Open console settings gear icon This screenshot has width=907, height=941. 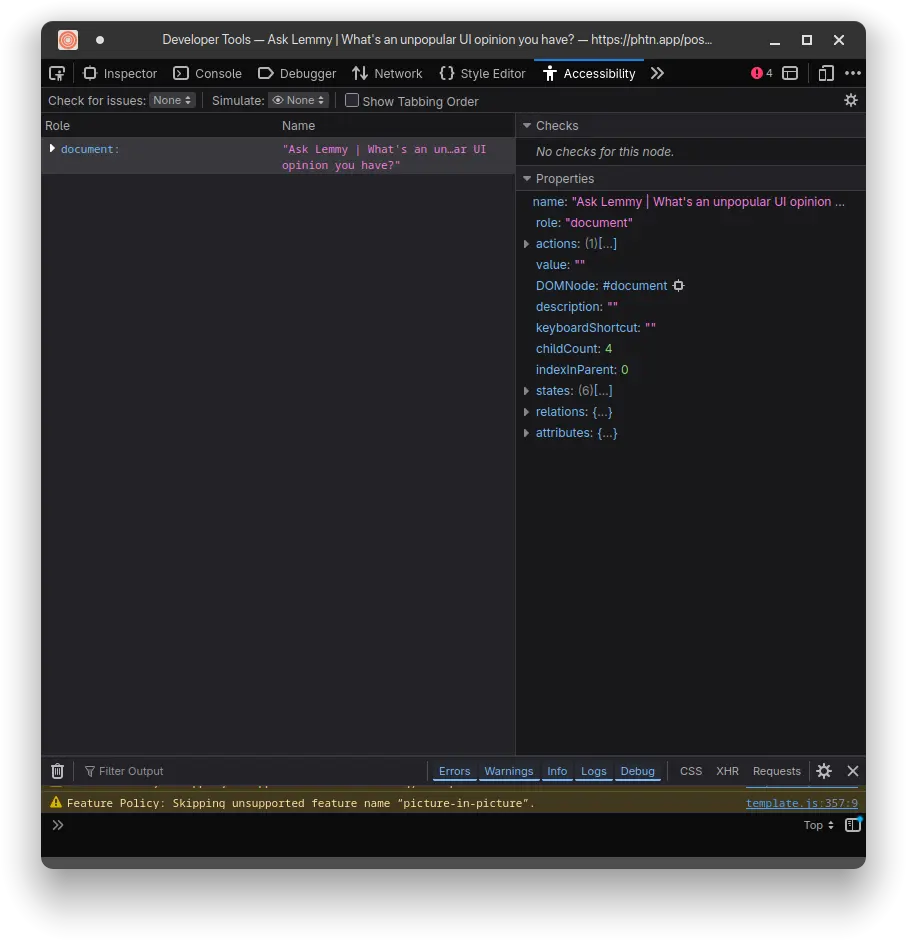pyautogui.click(x=824, y=771)
